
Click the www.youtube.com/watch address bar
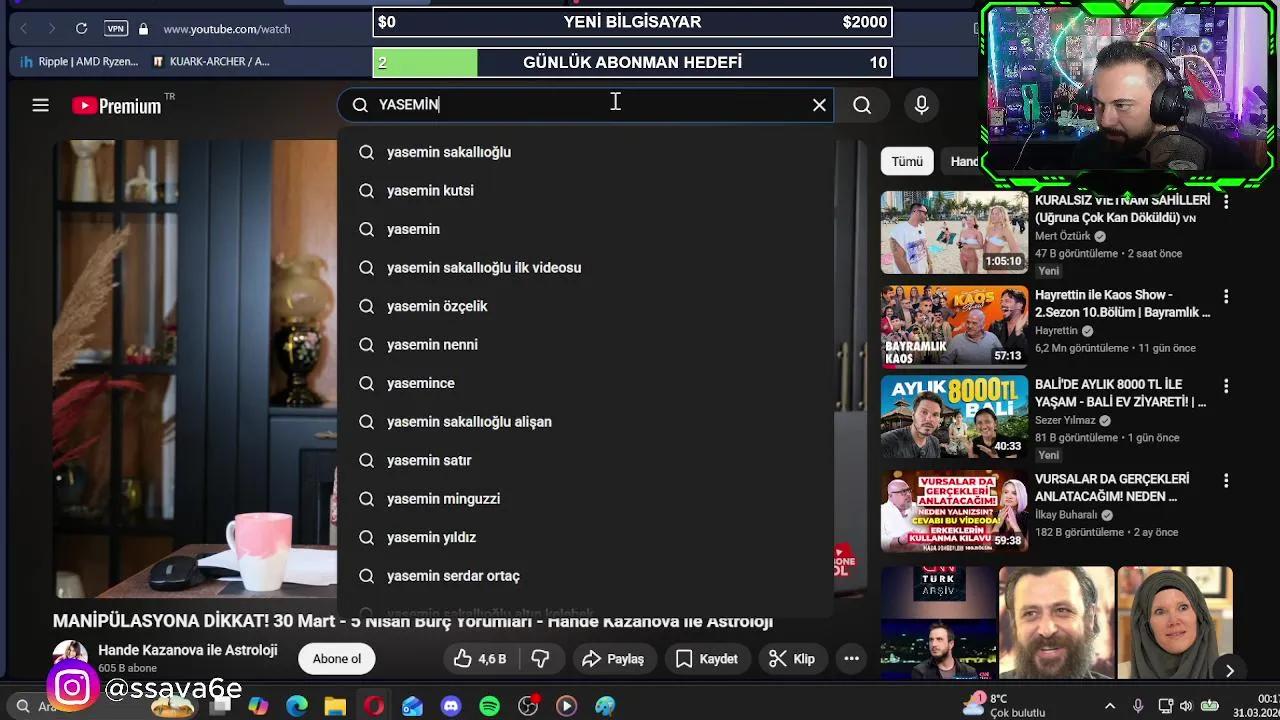click(x=227, y=29)
